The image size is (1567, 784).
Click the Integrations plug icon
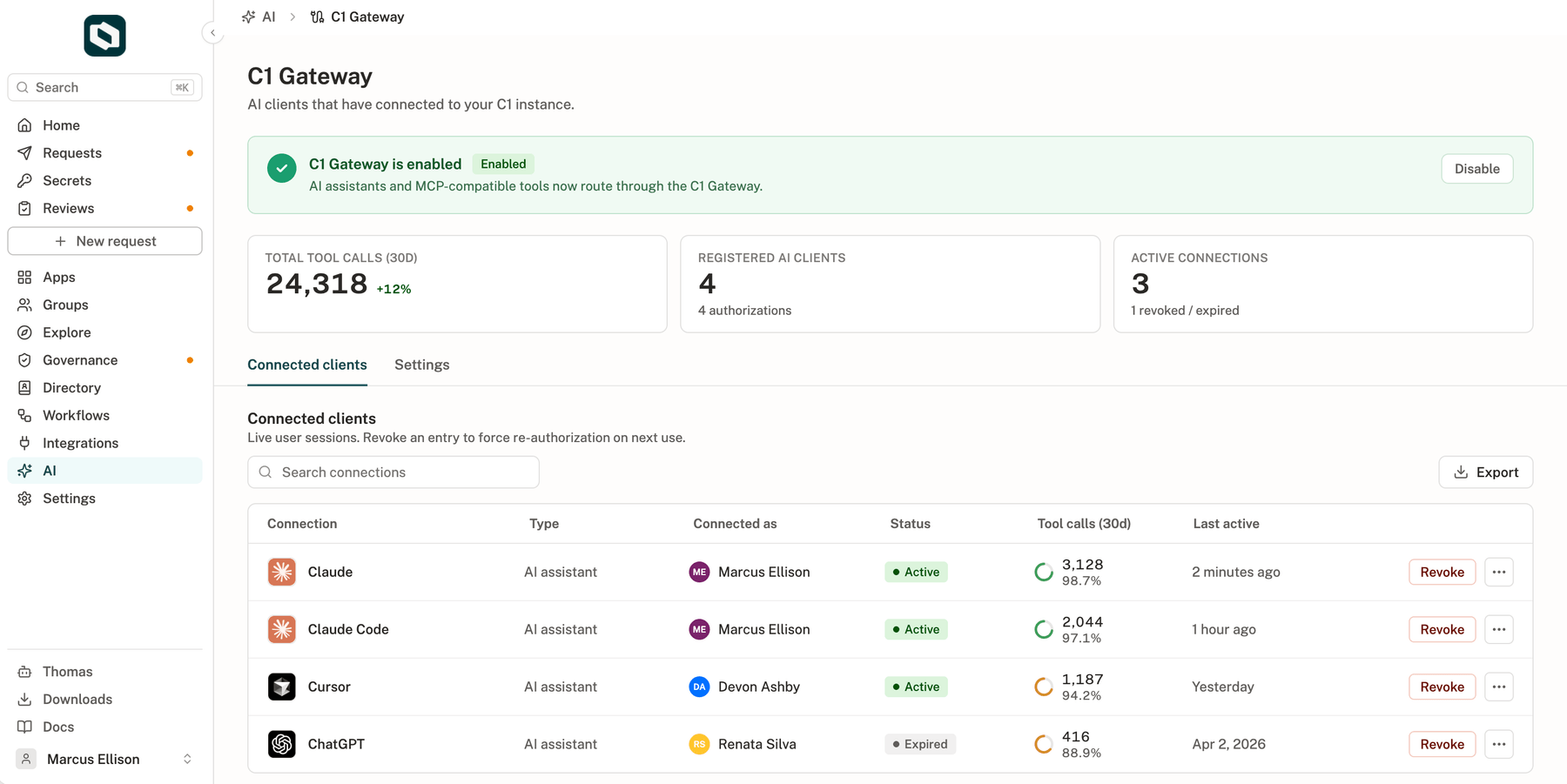24,444
